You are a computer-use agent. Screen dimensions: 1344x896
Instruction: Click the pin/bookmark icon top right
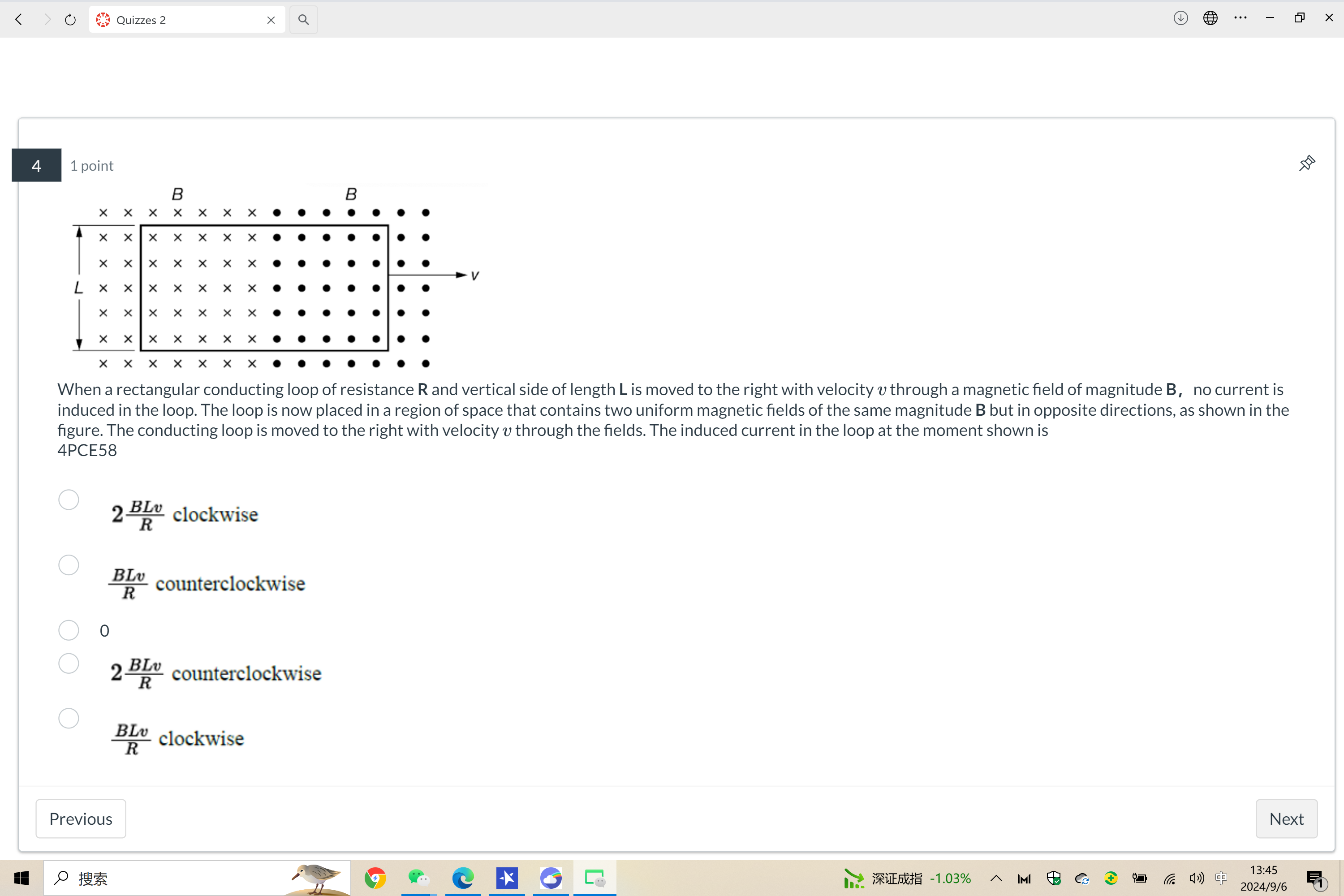[x=1306, y=163]
